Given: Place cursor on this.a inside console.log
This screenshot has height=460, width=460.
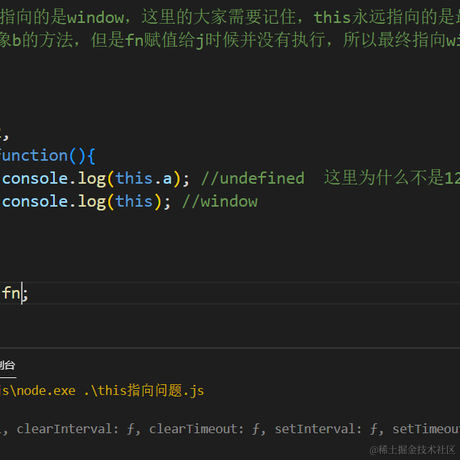Looking at the screenshot, I should pos(144,178).
